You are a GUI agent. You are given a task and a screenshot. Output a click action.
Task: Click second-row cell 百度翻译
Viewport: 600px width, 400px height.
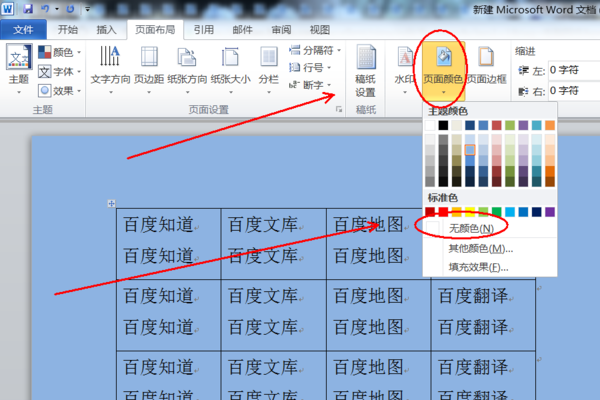[483, 315]
